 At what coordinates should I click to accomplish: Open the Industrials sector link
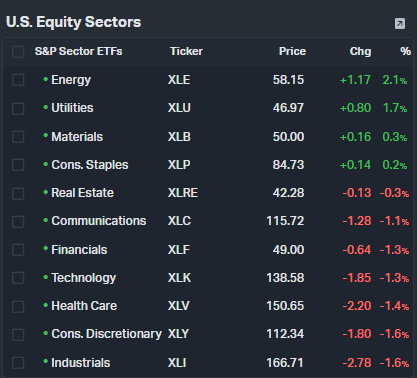click(81, 363)
